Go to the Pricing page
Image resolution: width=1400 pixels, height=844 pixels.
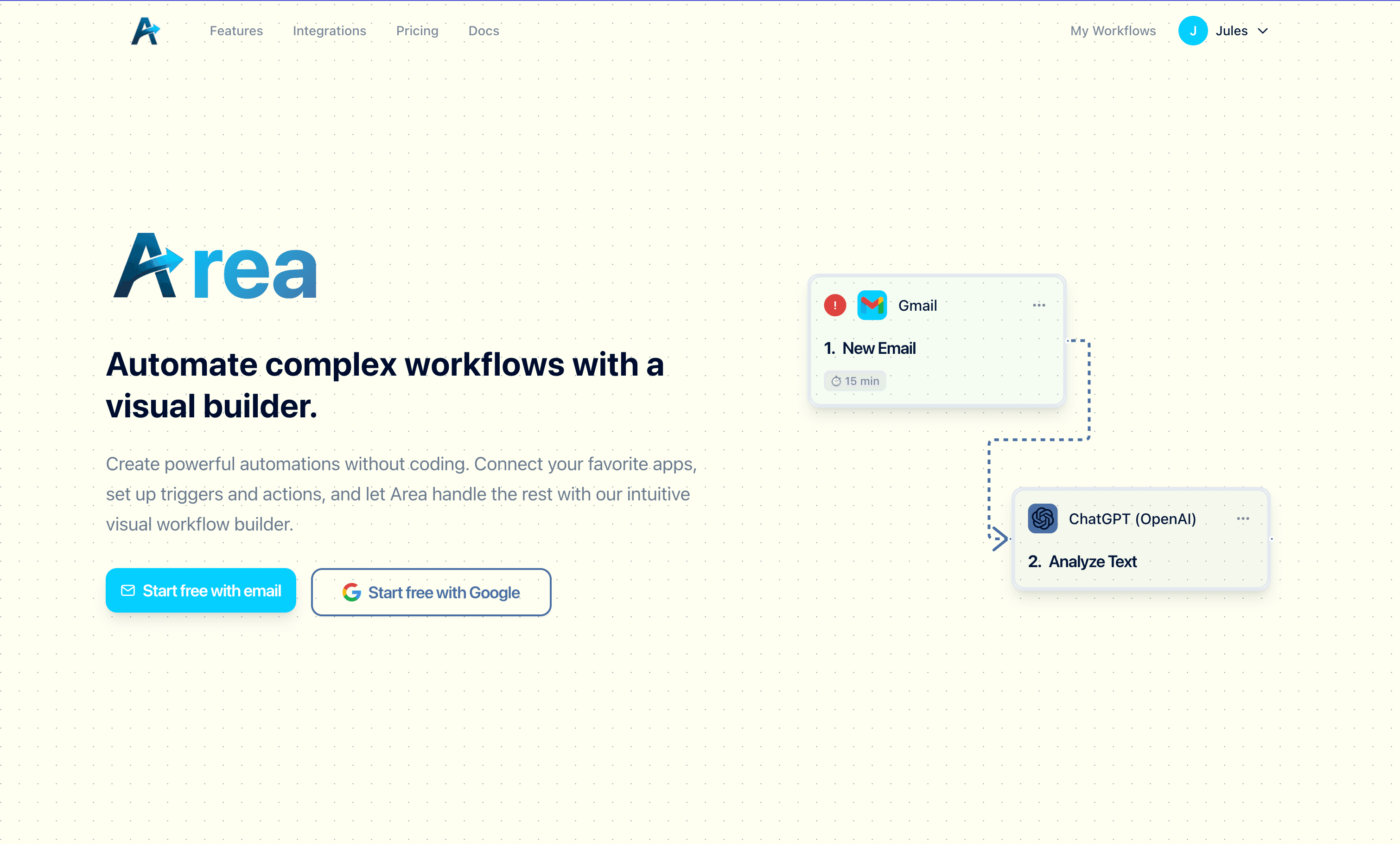tap(417, 31)
